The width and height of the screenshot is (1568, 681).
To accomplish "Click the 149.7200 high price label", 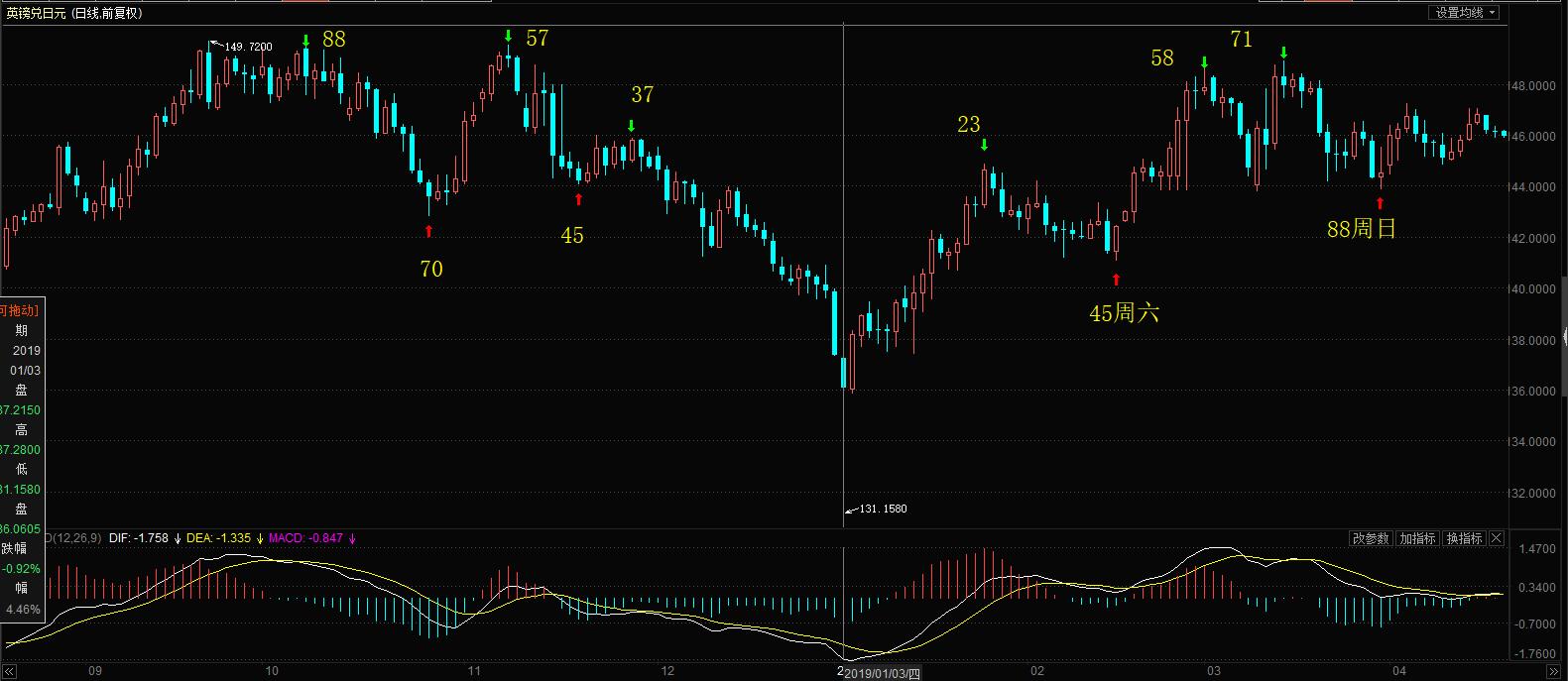I will [x=248, y=47].
